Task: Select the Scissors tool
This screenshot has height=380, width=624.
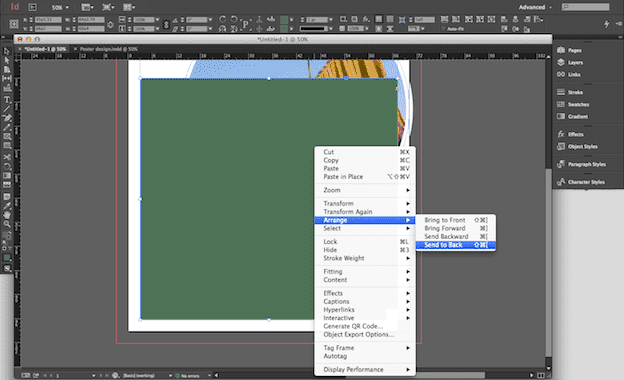Action: tap(7, 157)
